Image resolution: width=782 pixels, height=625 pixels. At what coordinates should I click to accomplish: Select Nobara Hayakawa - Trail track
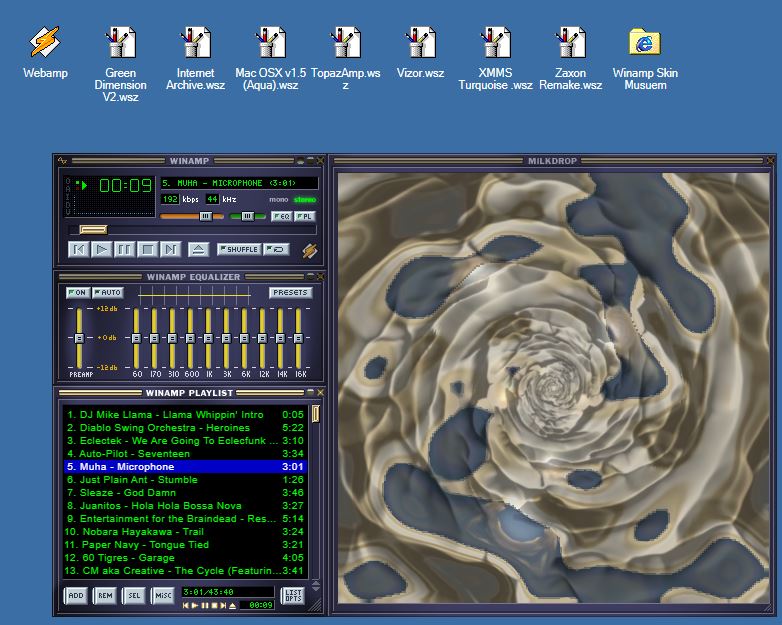coord(185,532)
